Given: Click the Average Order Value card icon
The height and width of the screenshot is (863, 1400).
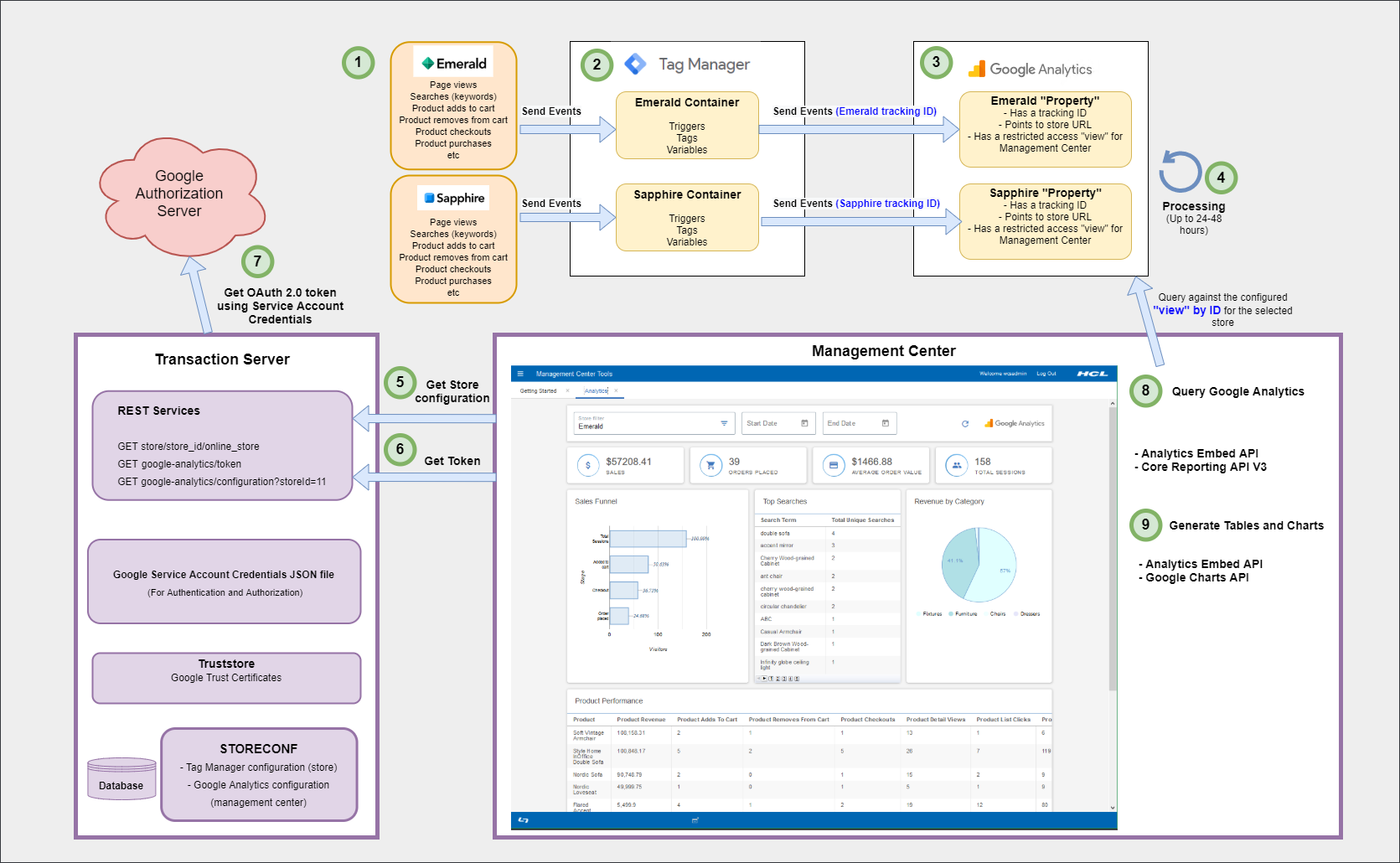Looking at the screenshot, I should pyautogui.click(x=834, y=465).
